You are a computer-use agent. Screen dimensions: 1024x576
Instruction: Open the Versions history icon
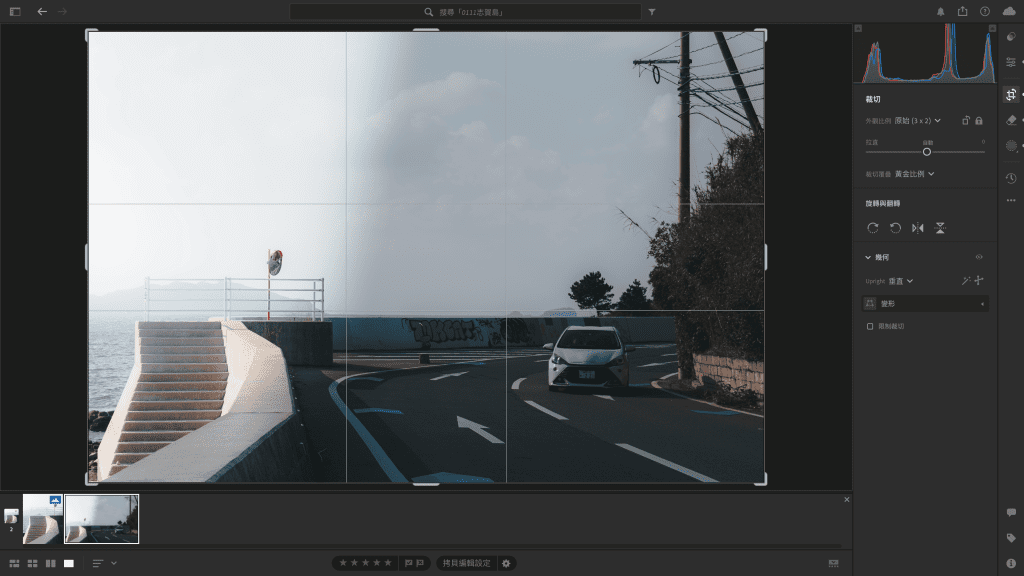point(1011,178)
